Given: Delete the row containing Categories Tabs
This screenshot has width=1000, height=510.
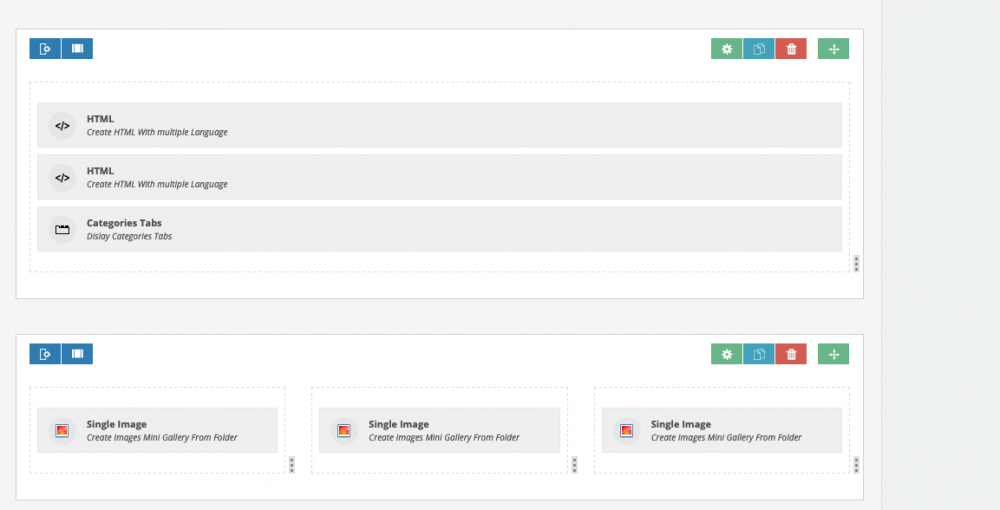Looking at the screenshot, I should 791,49.
